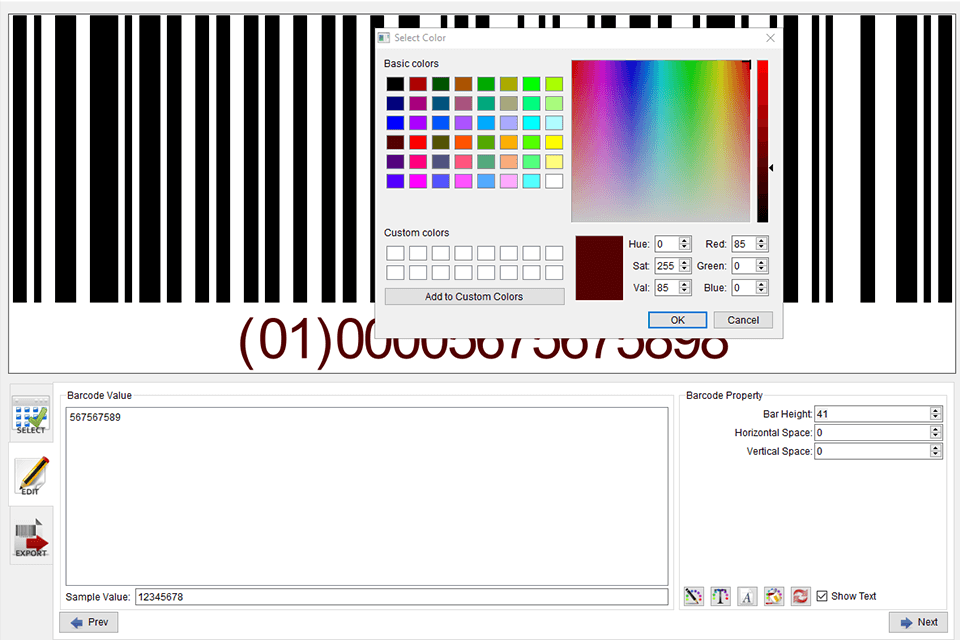
Task: Click the Sat input field showing 255
Action: pos(667,266)
